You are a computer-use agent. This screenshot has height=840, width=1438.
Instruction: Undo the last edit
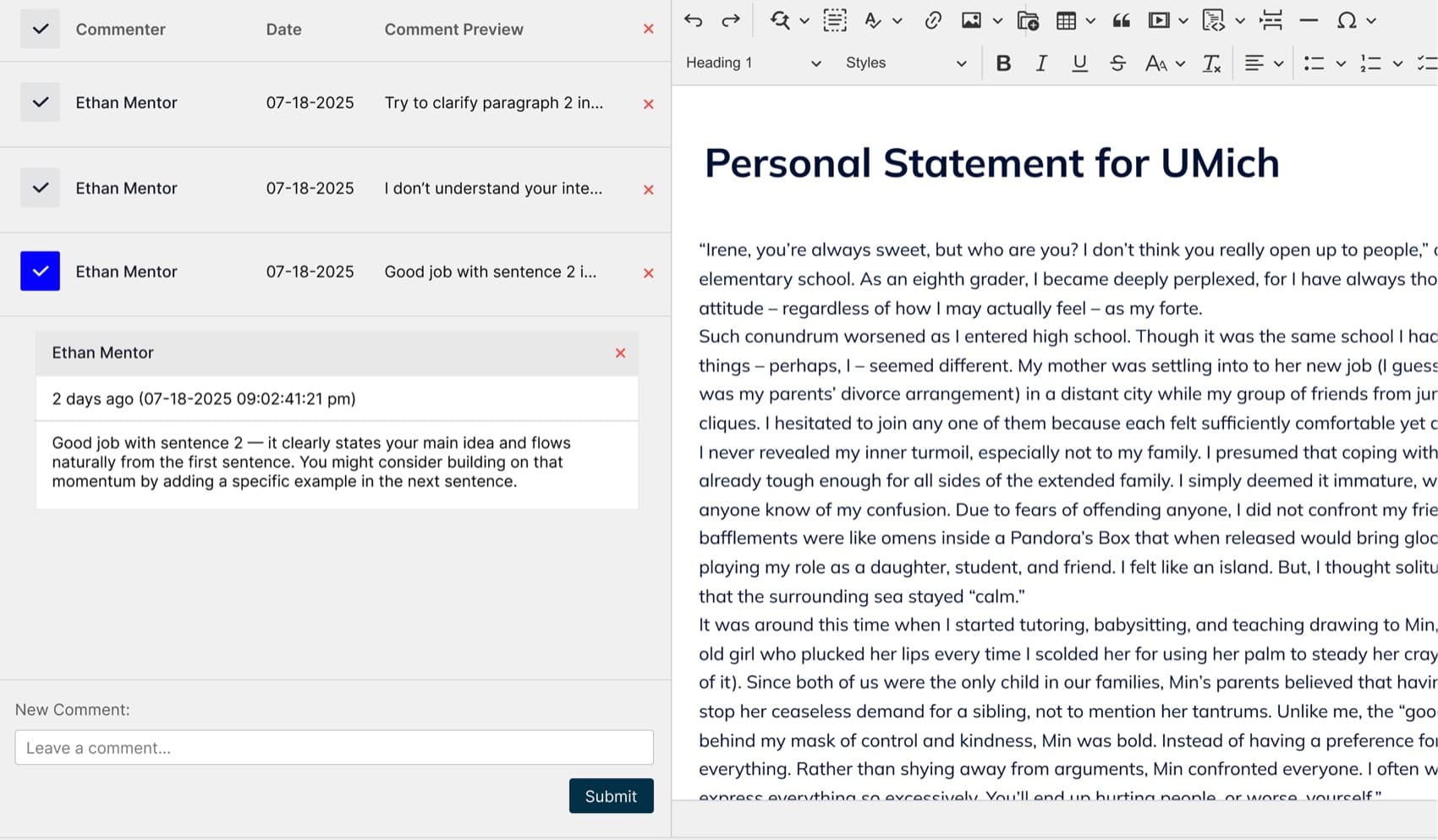(x=694, y=20)
